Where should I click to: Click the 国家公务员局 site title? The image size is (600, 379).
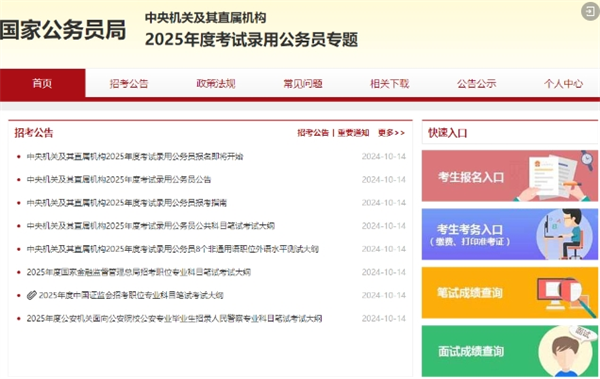tap(63, 30)
